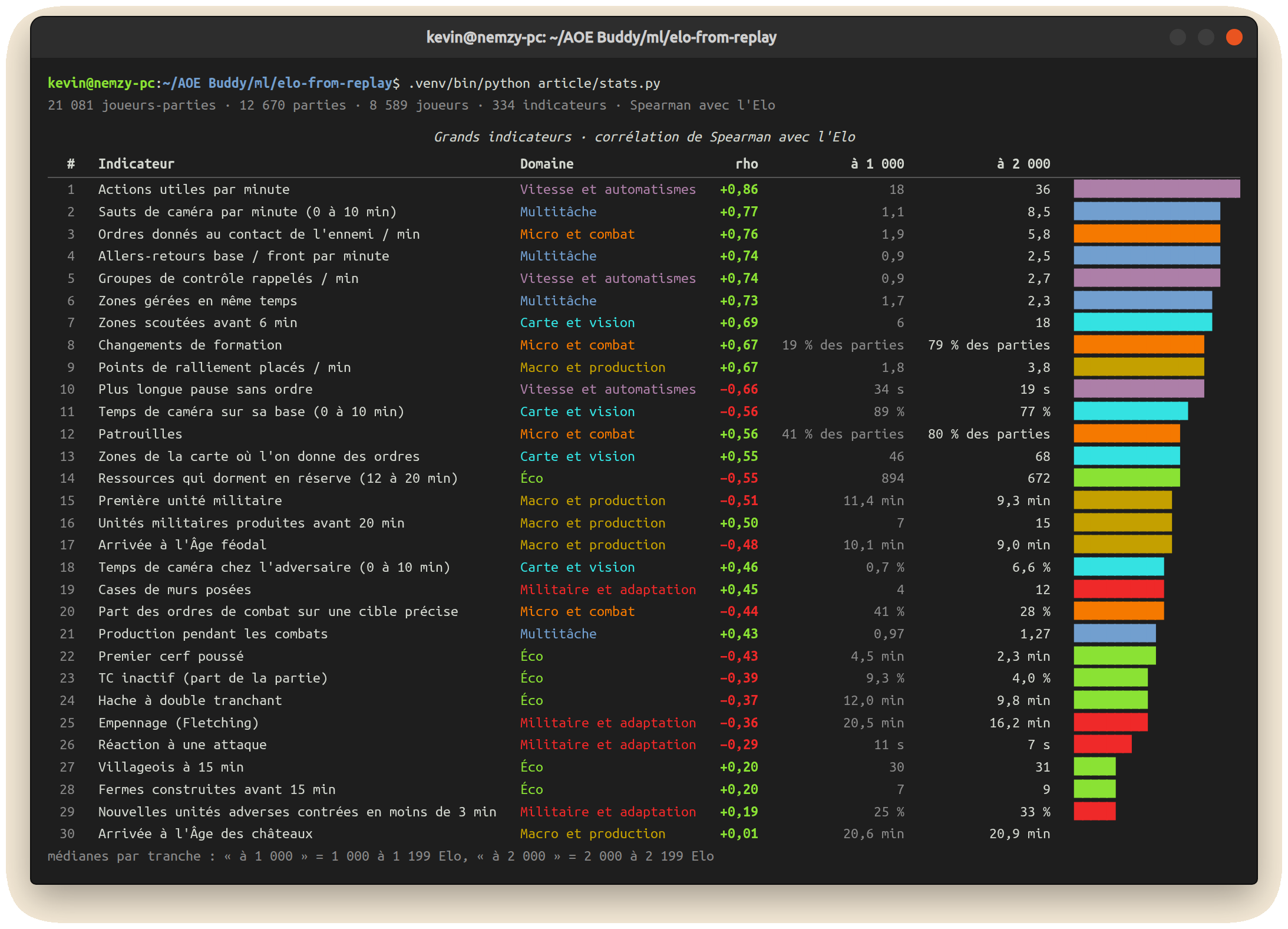The height and width of the screenshot is (929, 1288).
Task: Click 'Zones gérées en même temps'
Action: [x=197, y=301]
